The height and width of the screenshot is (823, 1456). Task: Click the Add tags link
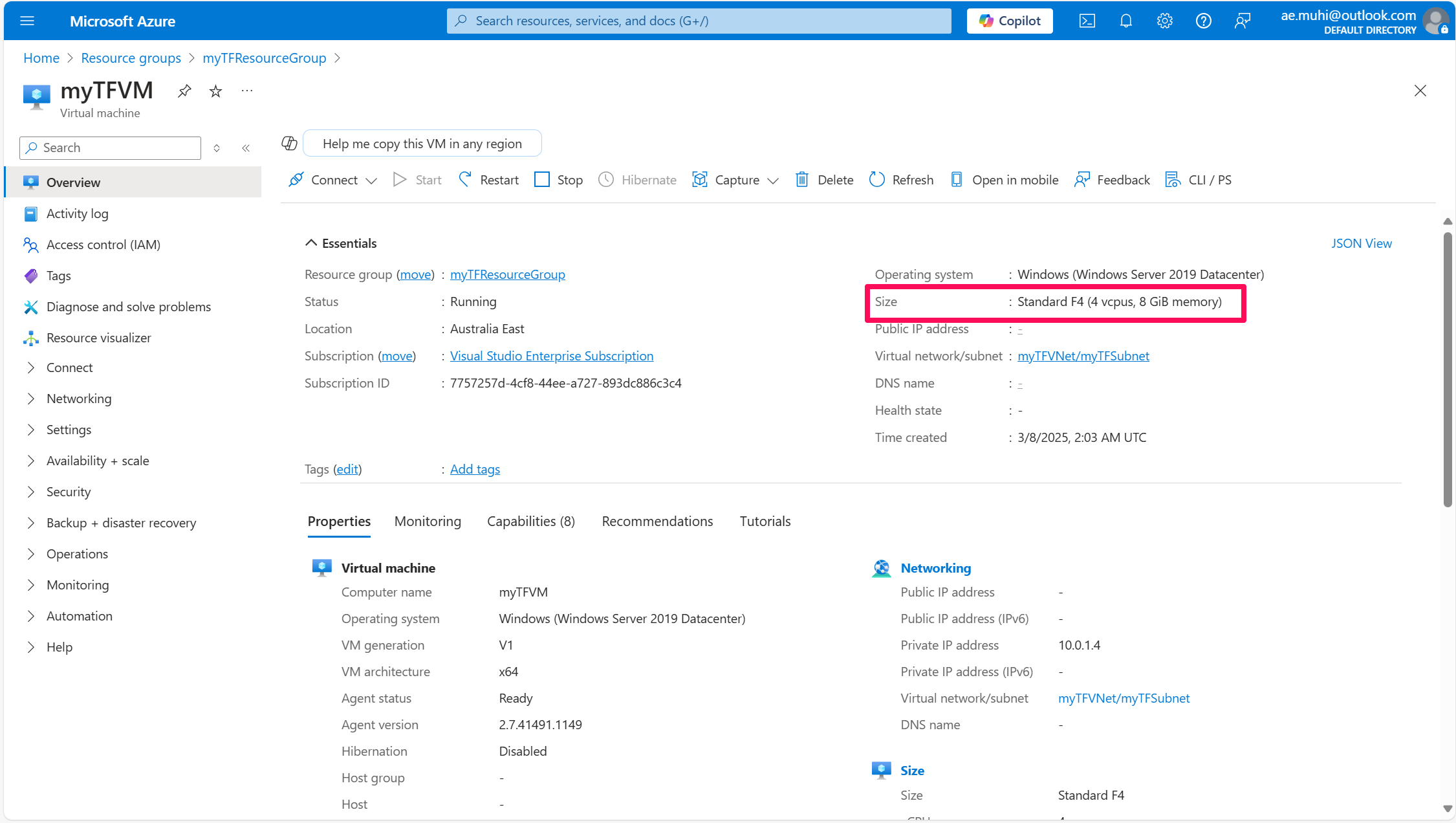point(475,469)
